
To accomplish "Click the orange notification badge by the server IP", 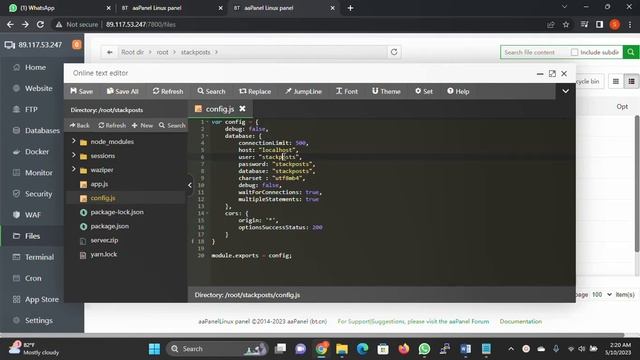I will pyautogui.click(x=76, y=44).
